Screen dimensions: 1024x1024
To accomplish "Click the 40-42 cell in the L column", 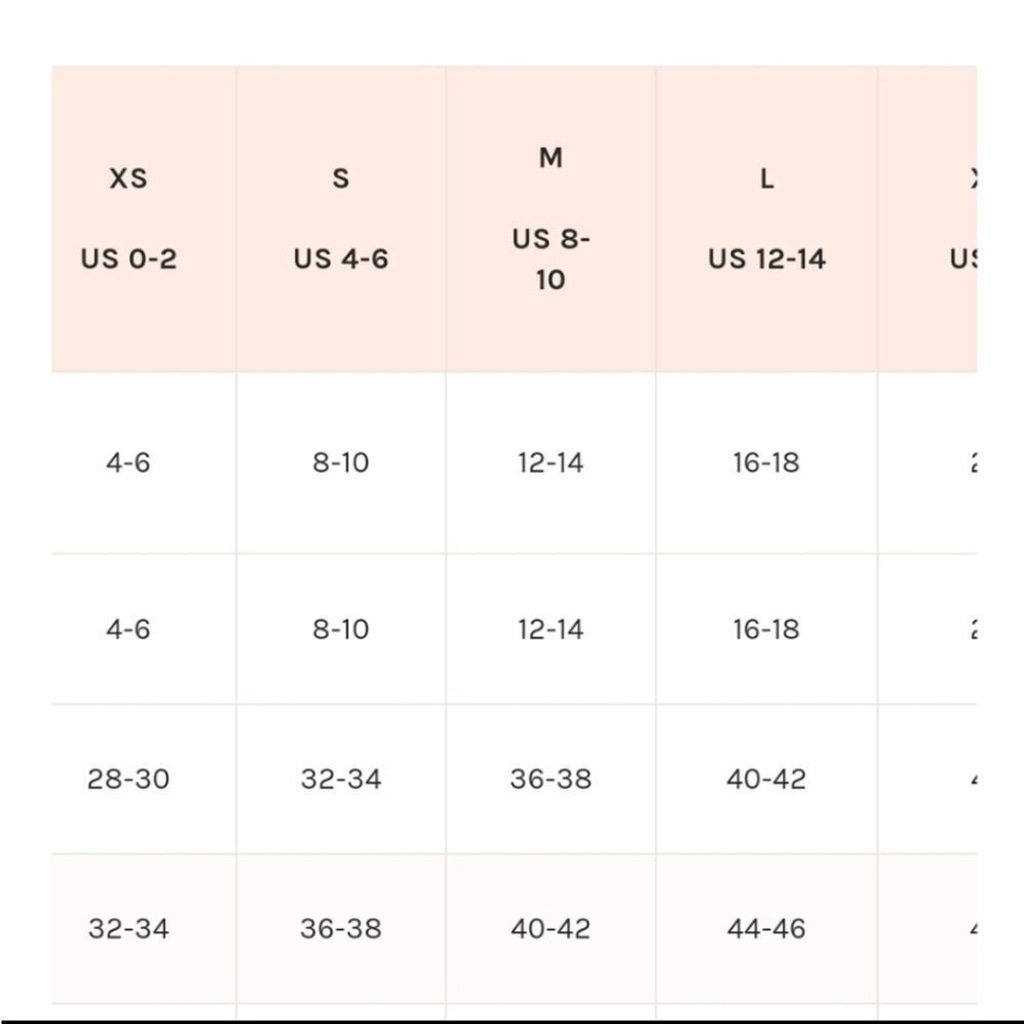I will [x=767, y=779].
